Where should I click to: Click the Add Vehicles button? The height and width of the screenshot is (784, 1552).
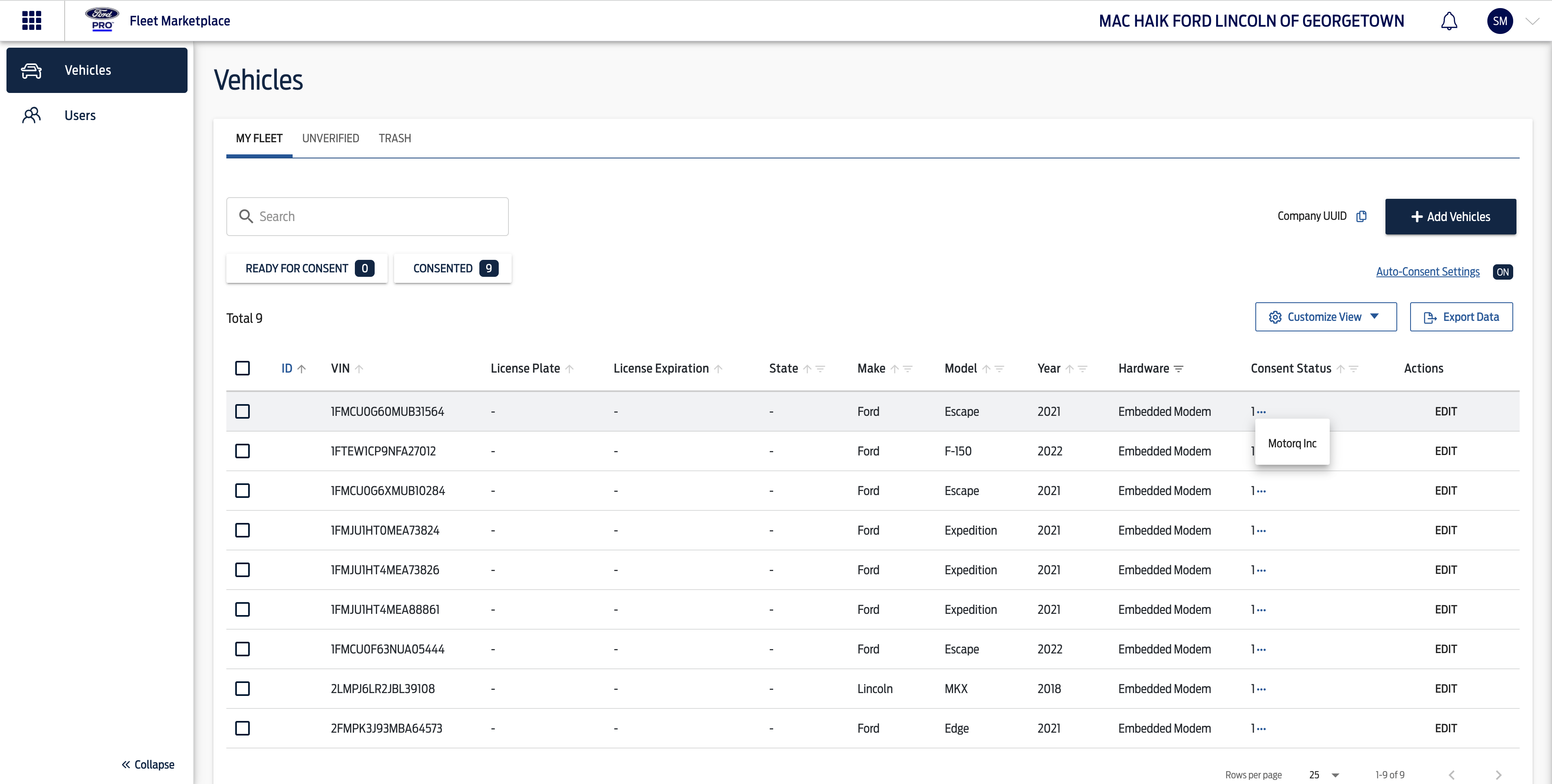[1451, 216]
